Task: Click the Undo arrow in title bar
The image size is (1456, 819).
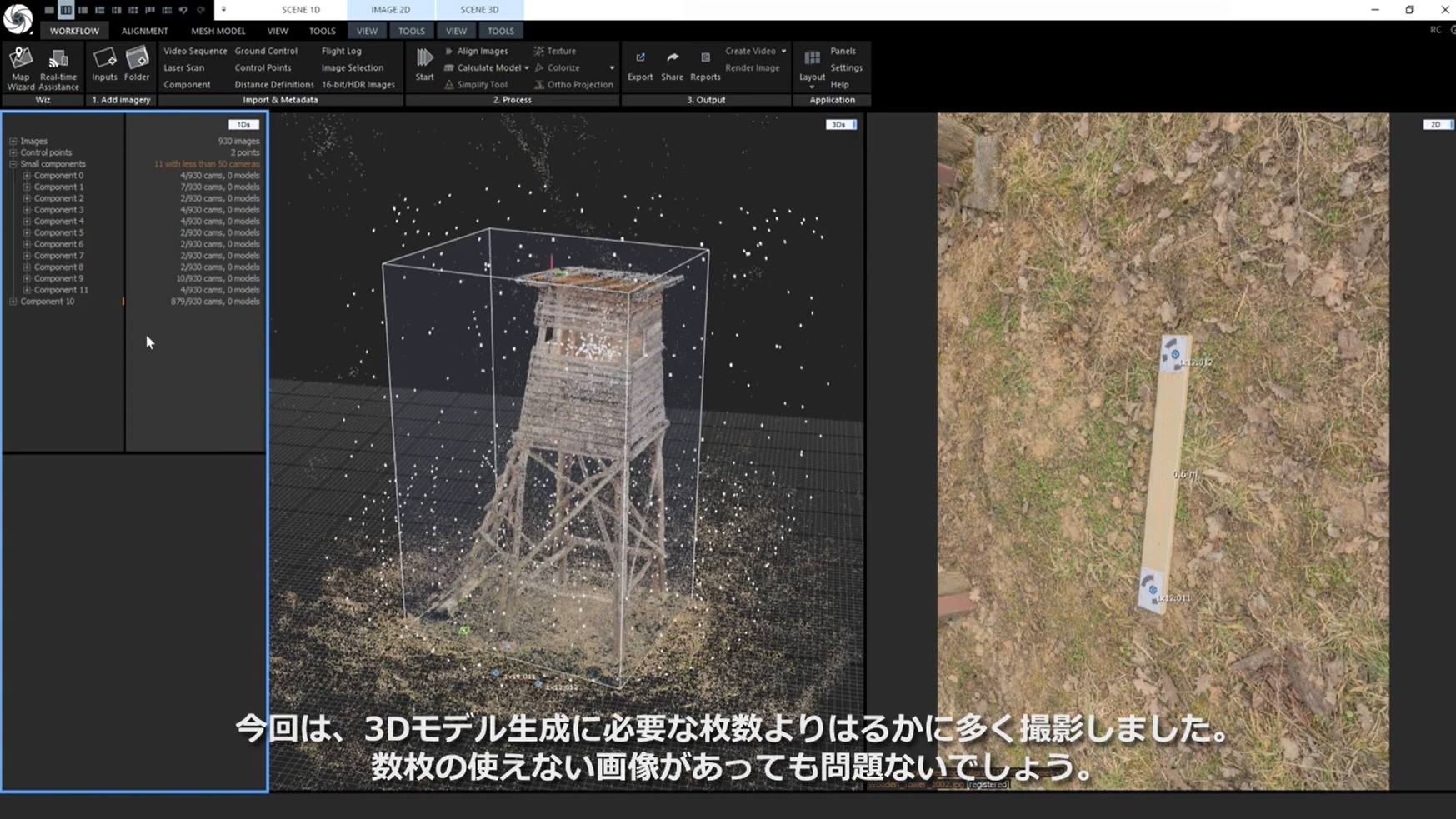Action: 183,10
